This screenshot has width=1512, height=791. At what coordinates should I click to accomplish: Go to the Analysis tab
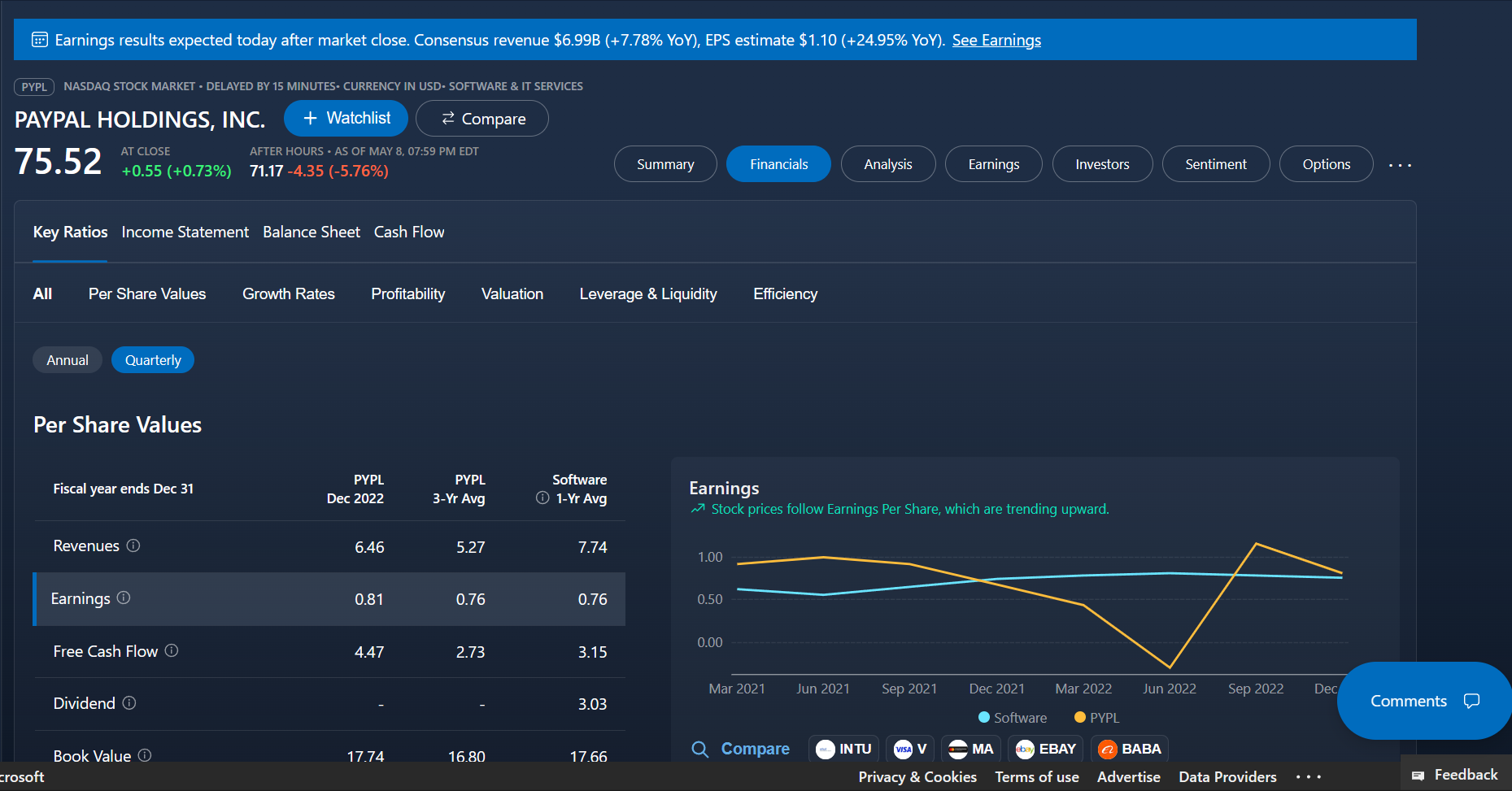888,164
